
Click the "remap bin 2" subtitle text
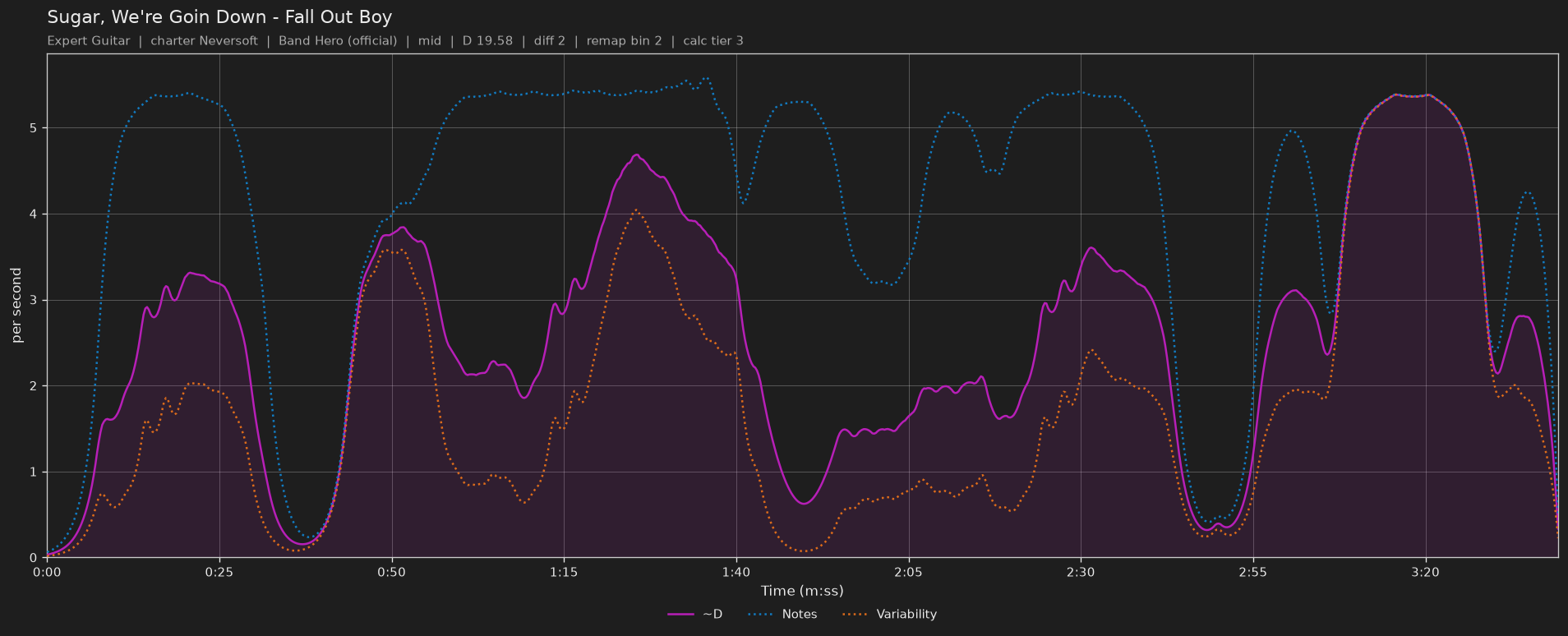point(624,41)
